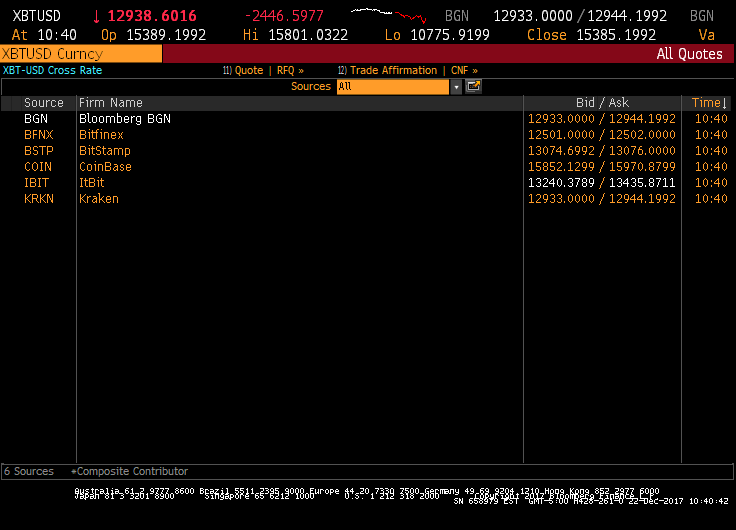Click the BitStamp firm name
This screenshot has width=736, height=530.
point(105,151)
